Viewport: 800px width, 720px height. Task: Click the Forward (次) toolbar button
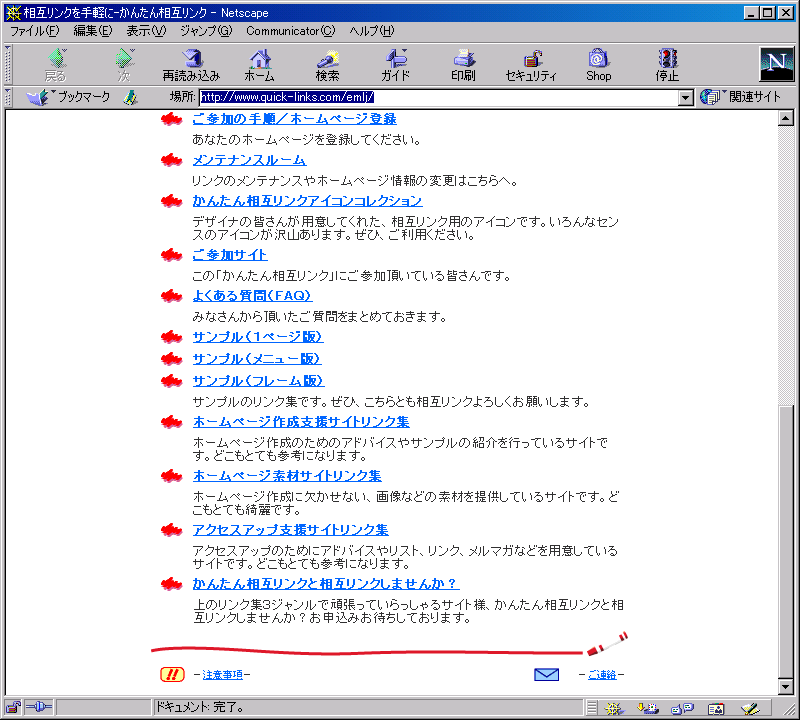point(124,65)
